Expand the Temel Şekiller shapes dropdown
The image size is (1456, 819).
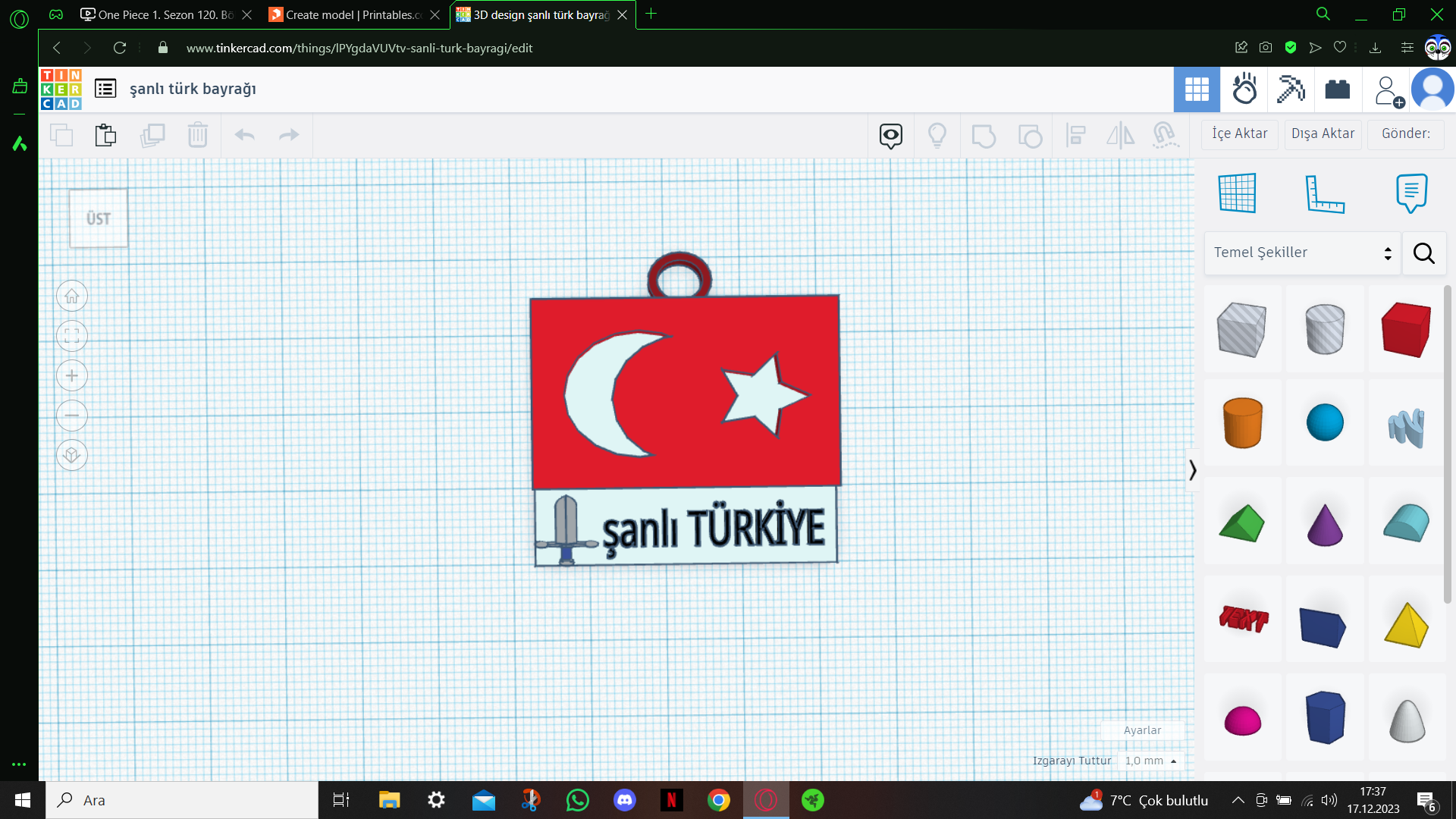tap(1301, 253)
